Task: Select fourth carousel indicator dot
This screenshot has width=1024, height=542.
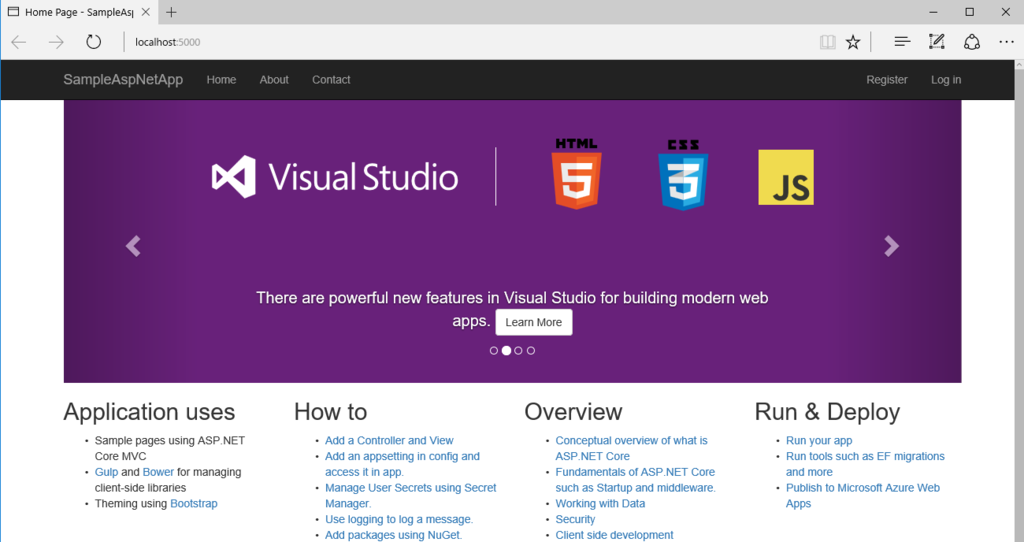Action: [531, 351]
